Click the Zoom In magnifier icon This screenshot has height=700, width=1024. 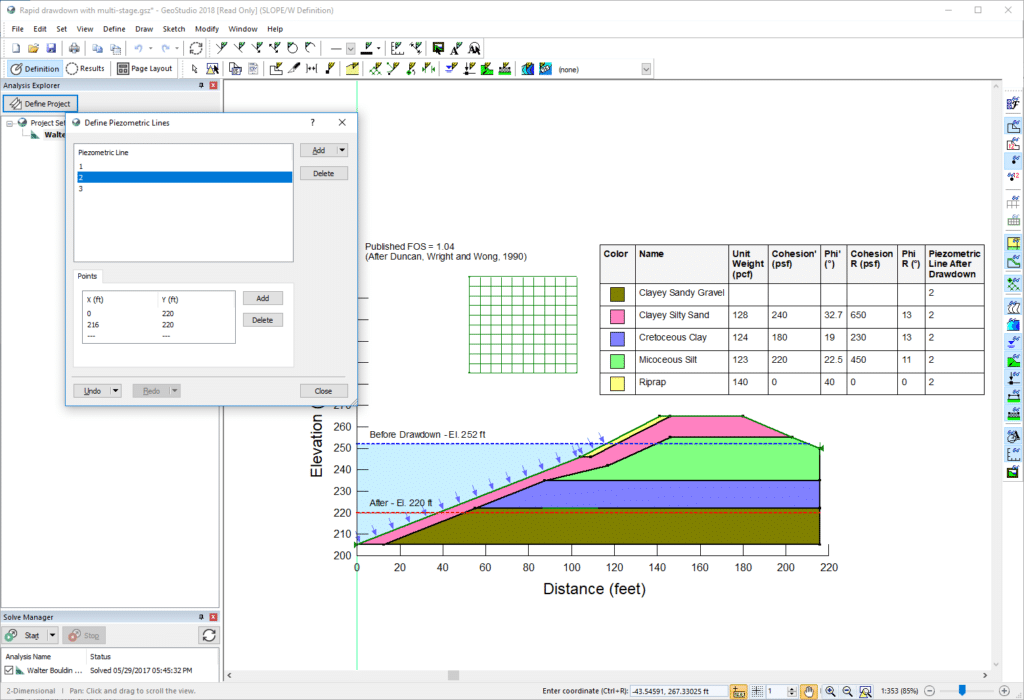tap(829, 690)
